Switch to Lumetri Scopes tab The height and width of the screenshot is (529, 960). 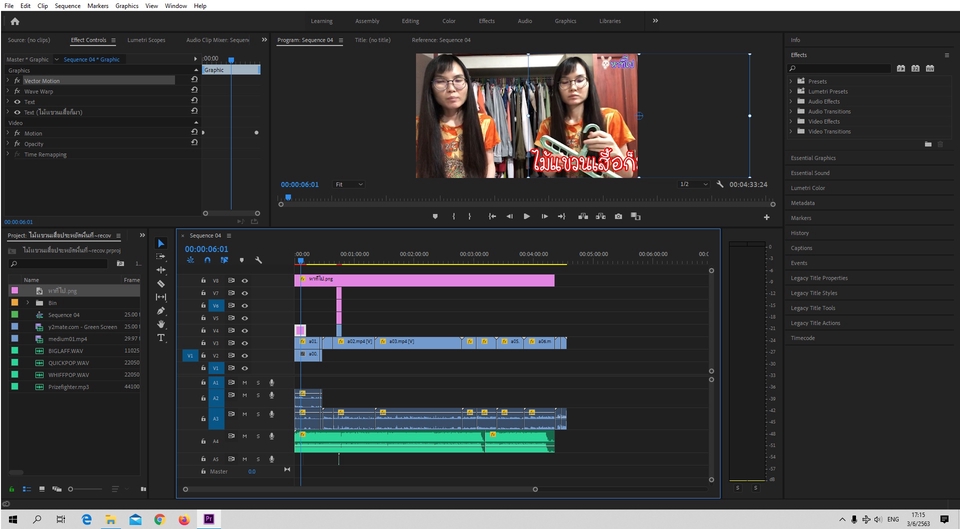click(146, 40)
